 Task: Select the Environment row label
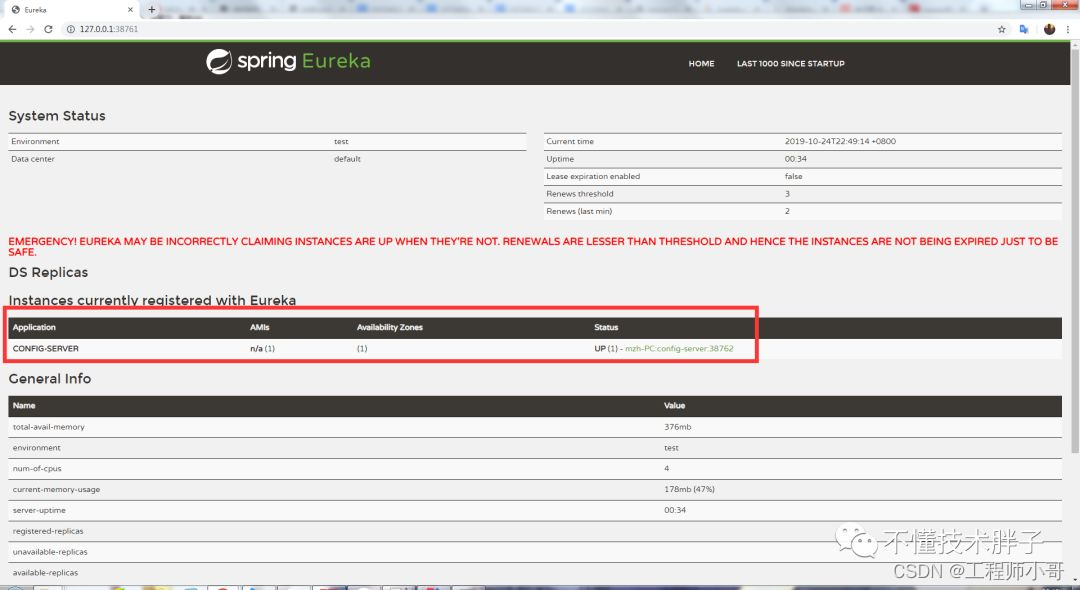[x=35, y=141]
